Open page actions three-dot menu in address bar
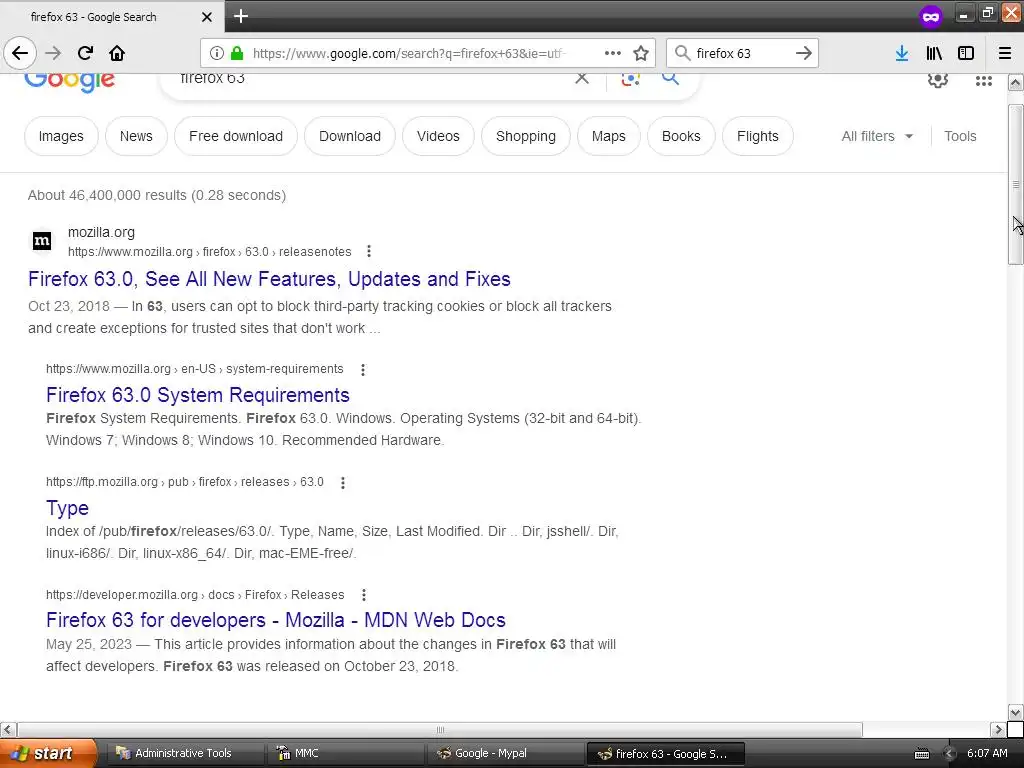The height and width of the screenshot is (768, 1024). [x=613, y=53]
